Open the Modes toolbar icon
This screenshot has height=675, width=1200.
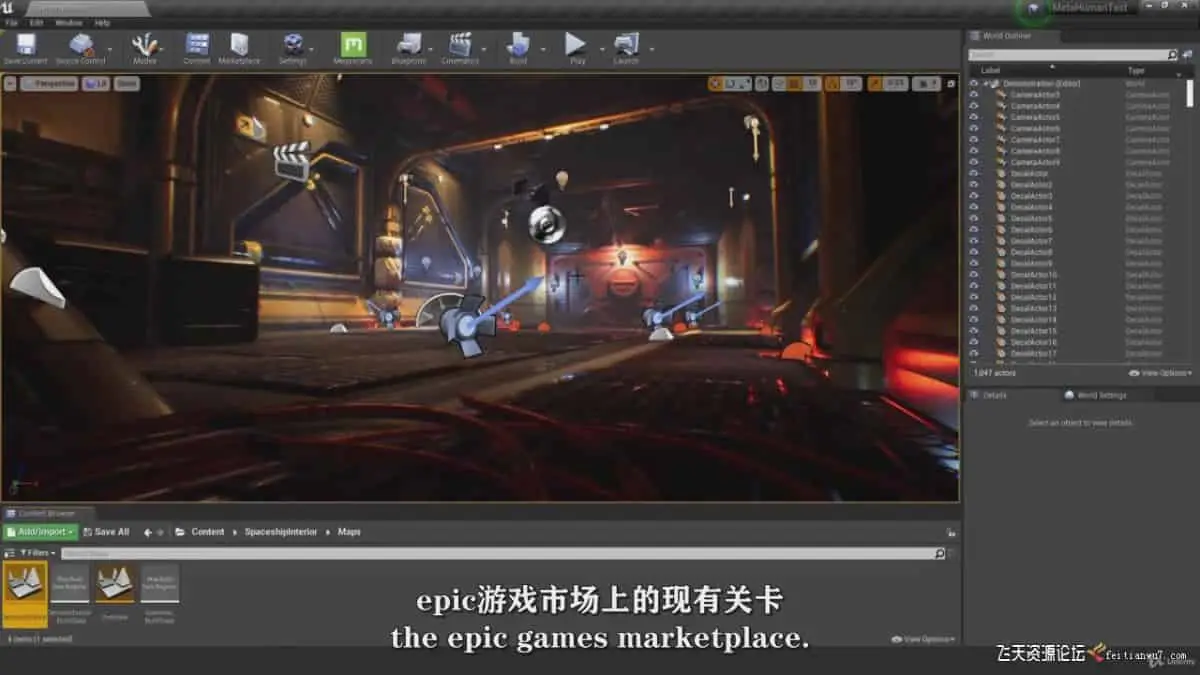pyautogui.click(x=145, y=48)
